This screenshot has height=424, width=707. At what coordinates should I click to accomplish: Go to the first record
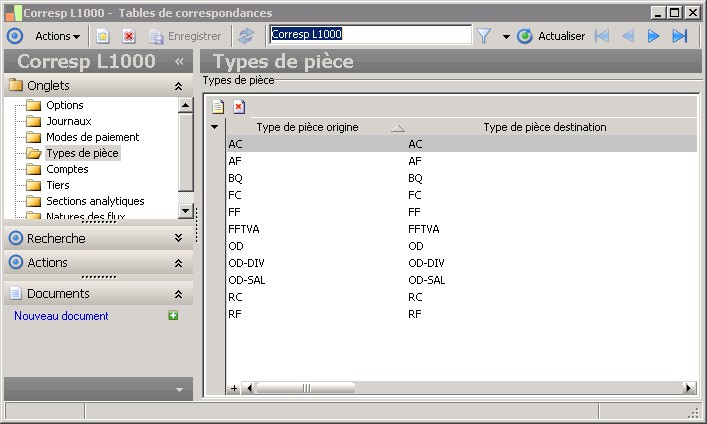click(x=602, y=36)
